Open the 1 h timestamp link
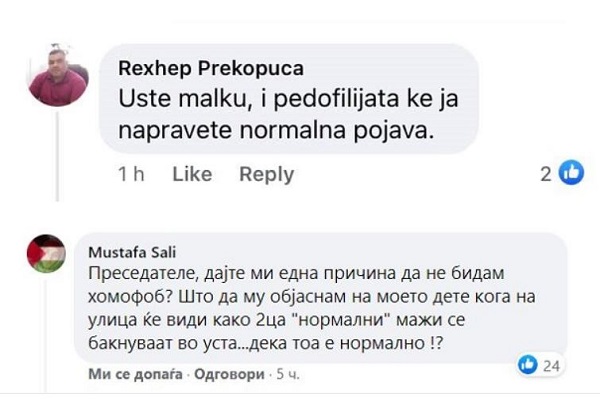 131,174
